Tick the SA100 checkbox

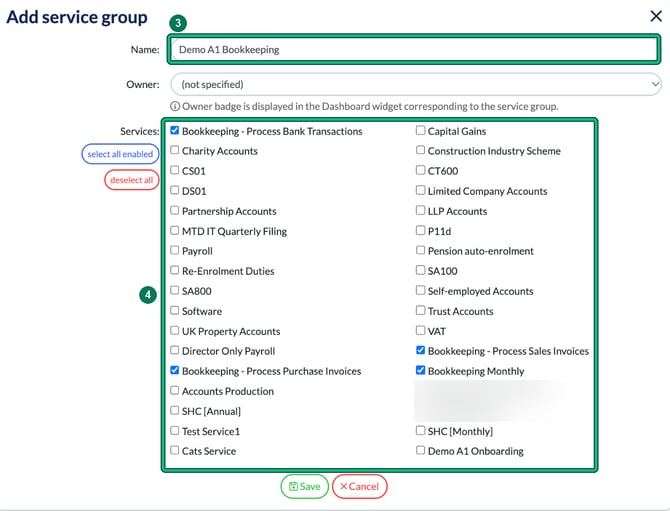tap(420, 270)
